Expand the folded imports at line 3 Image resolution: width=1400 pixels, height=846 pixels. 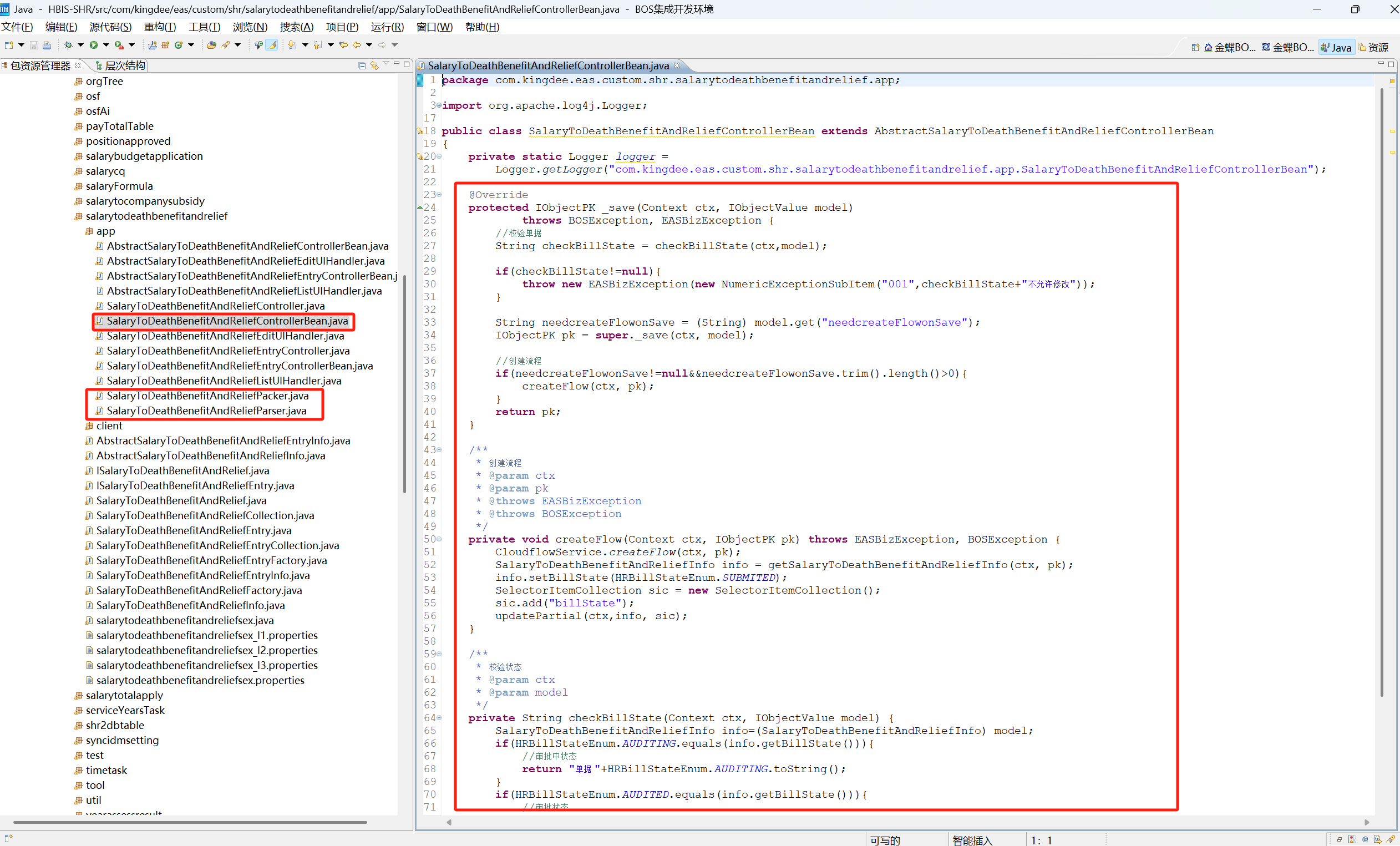(439, 105)
